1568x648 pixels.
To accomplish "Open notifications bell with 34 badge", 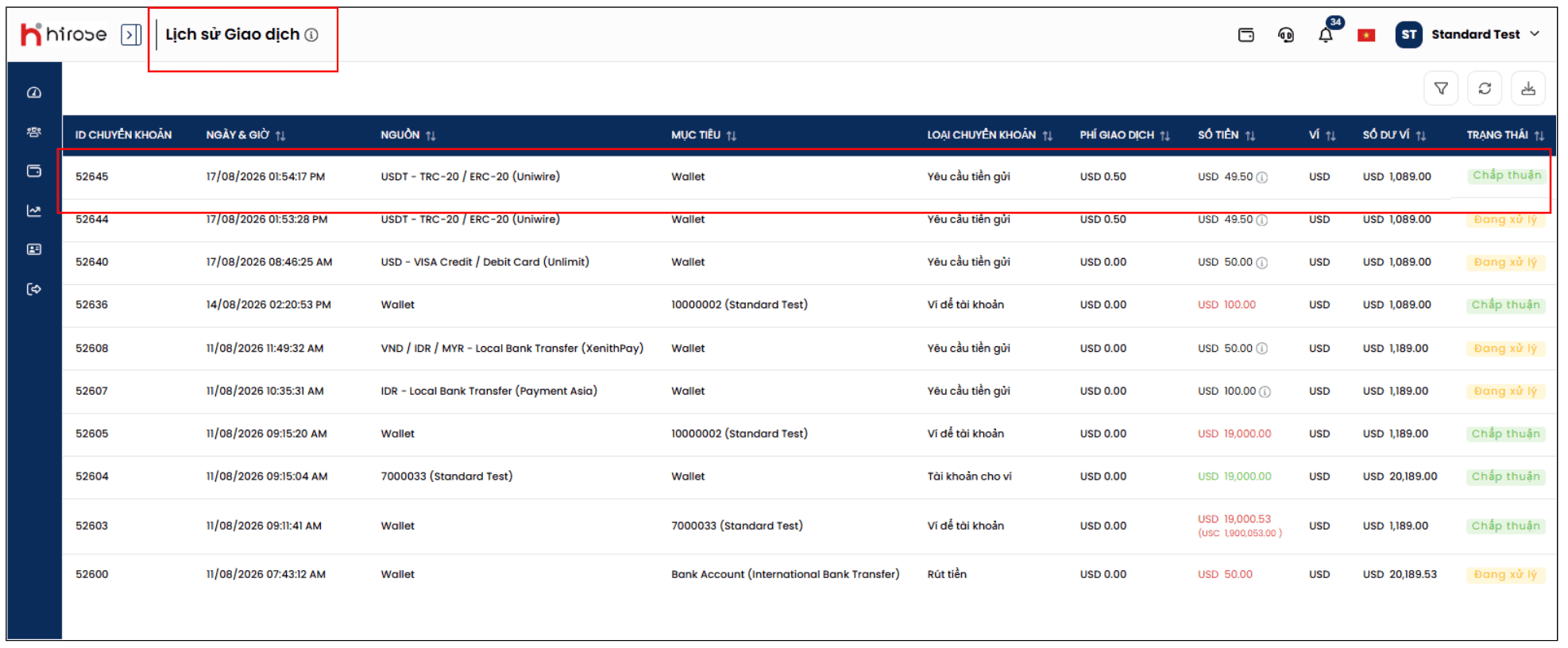I will [1326, 34].
